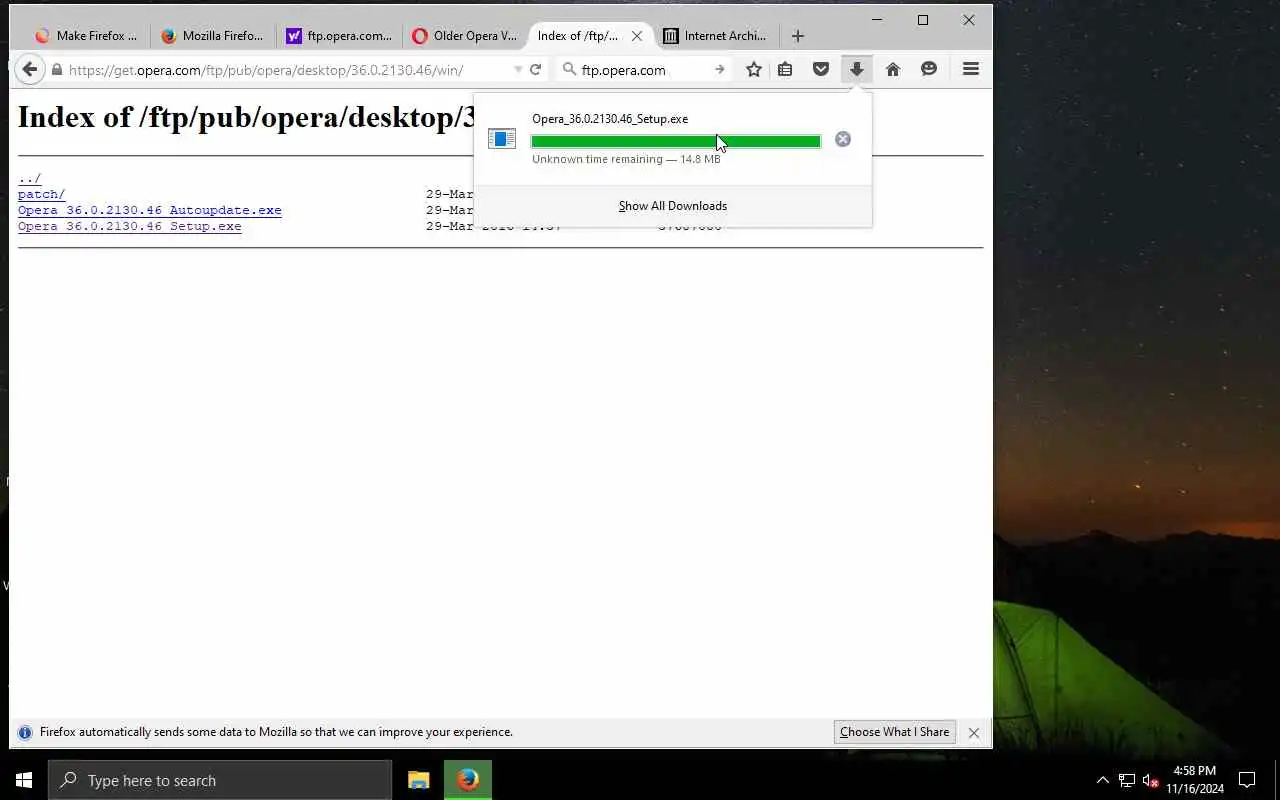Click the address bar URL field

(286, 70)
